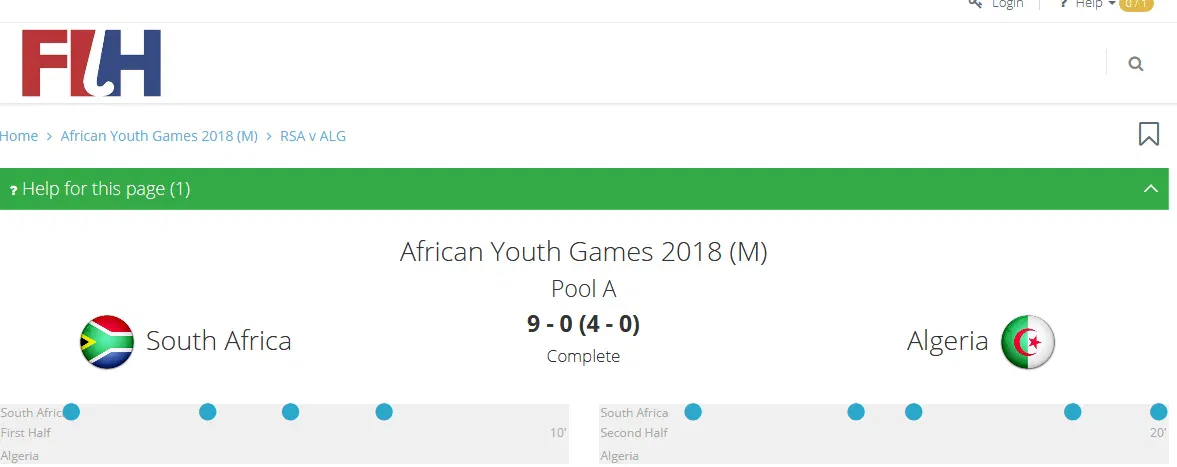Go to the Home breadcrumb
Screen dimensions: 1177x467
coord(19,136)
